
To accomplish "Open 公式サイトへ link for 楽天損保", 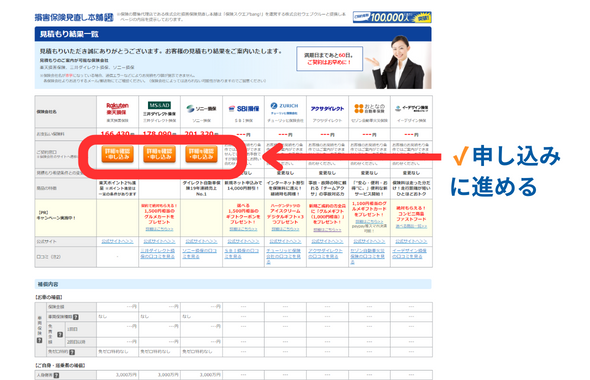I will (117, 241).
